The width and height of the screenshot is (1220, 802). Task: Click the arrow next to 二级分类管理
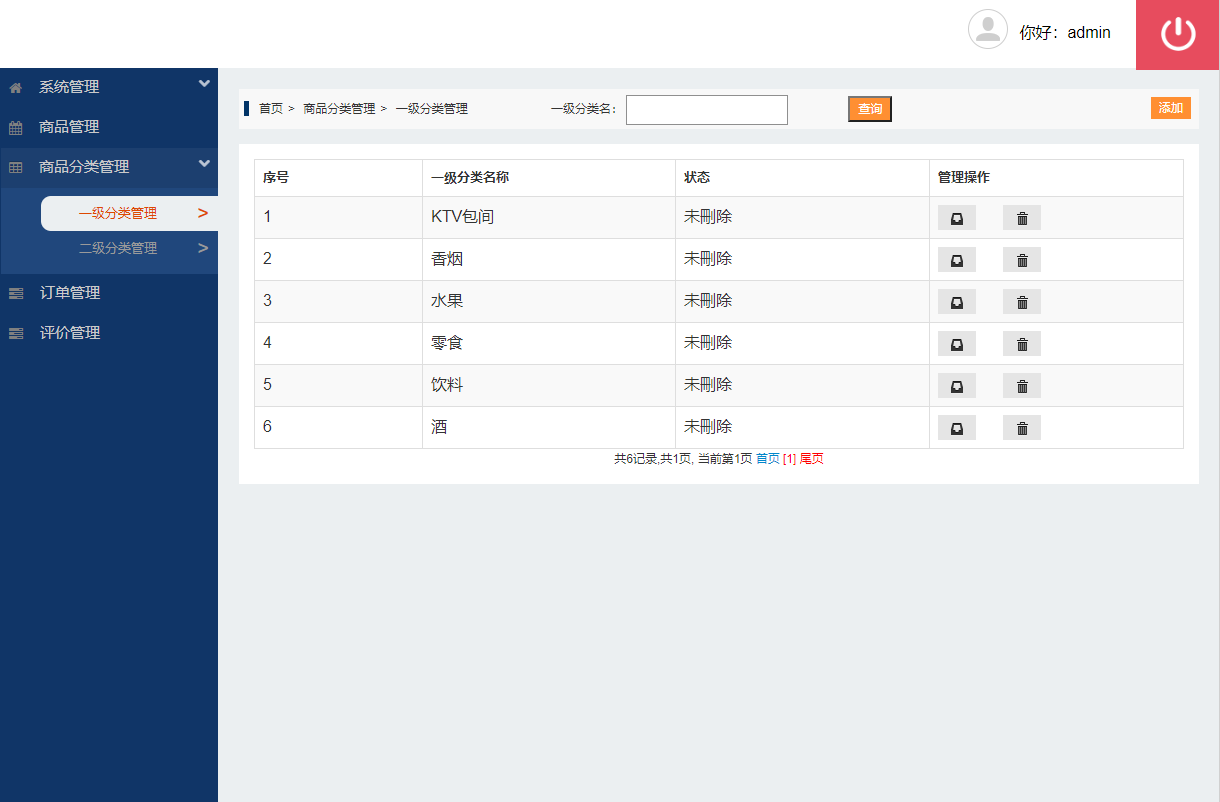coord(201,248)
